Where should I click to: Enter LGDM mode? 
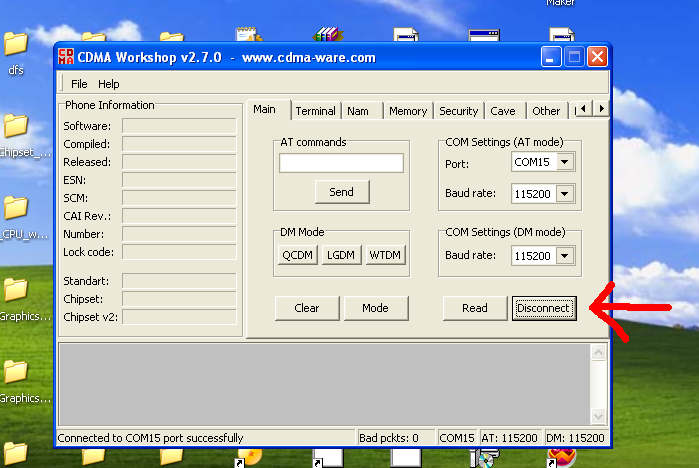[341, 255]
